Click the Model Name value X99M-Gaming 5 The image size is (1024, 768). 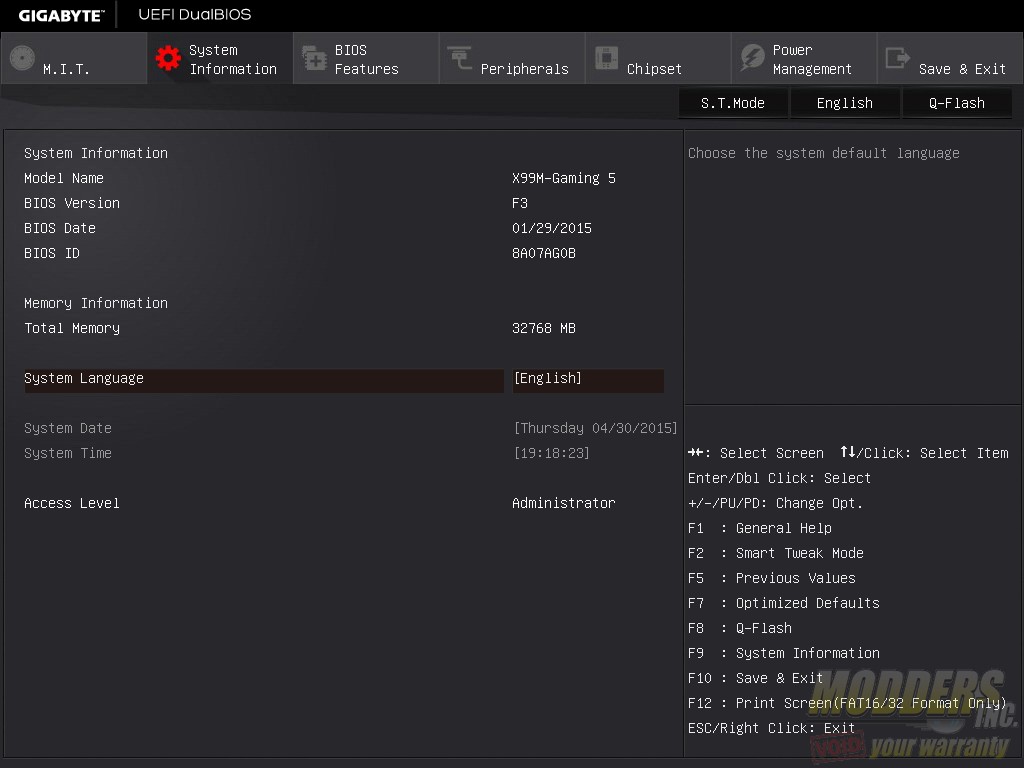pyautogui.click(x=564, y=178)
